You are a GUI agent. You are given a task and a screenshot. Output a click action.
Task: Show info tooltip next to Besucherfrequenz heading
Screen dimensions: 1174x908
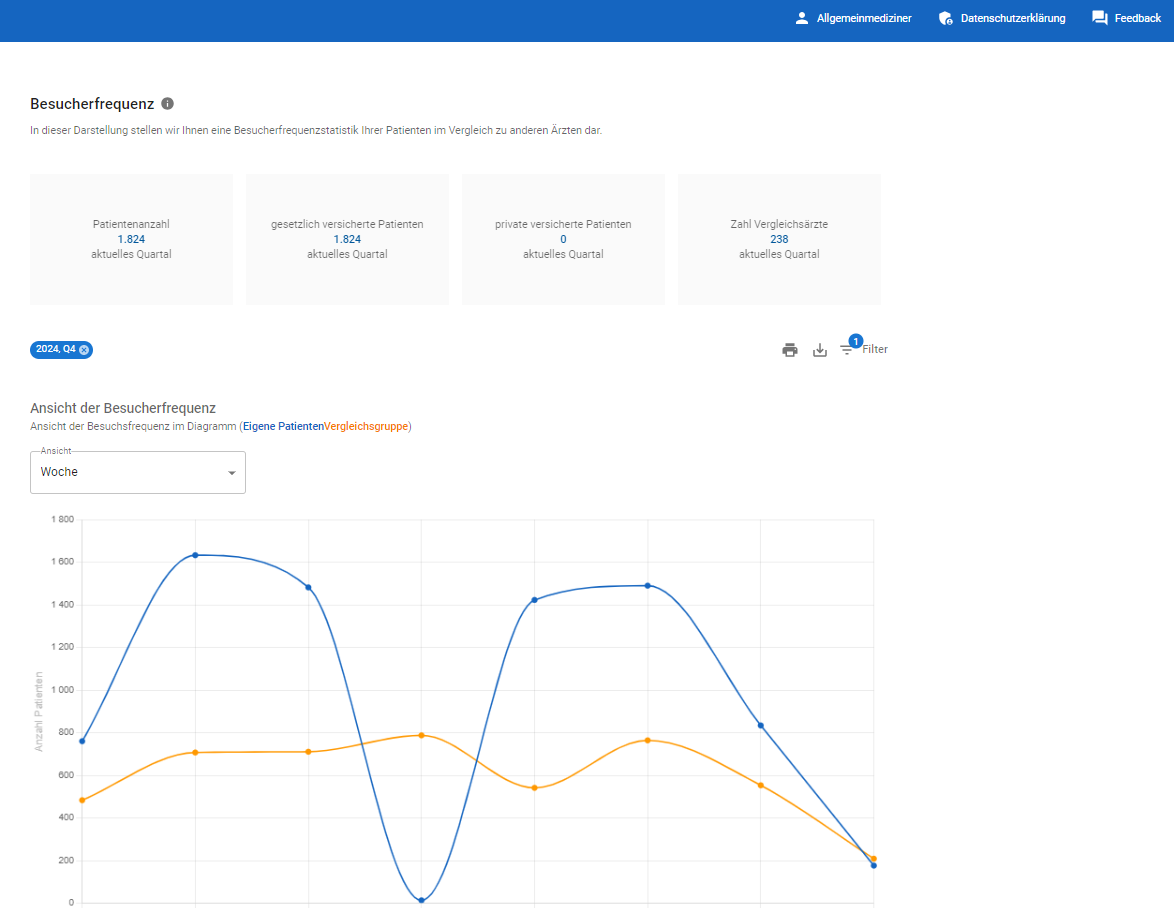[x=168, y=104]
